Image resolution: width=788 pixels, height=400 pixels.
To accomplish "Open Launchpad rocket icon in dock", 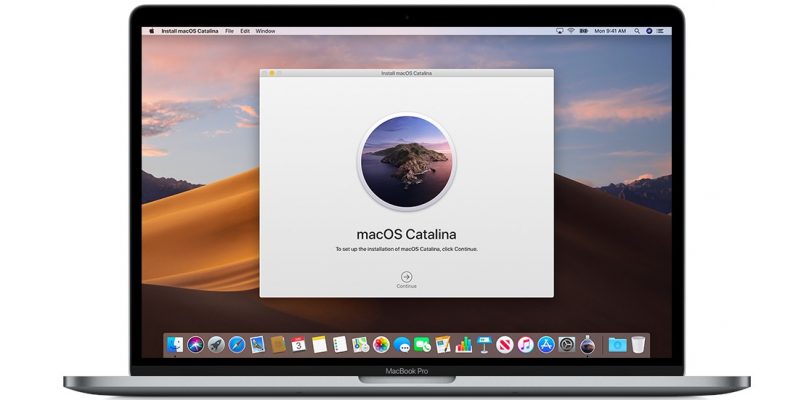I will point(216,344).
